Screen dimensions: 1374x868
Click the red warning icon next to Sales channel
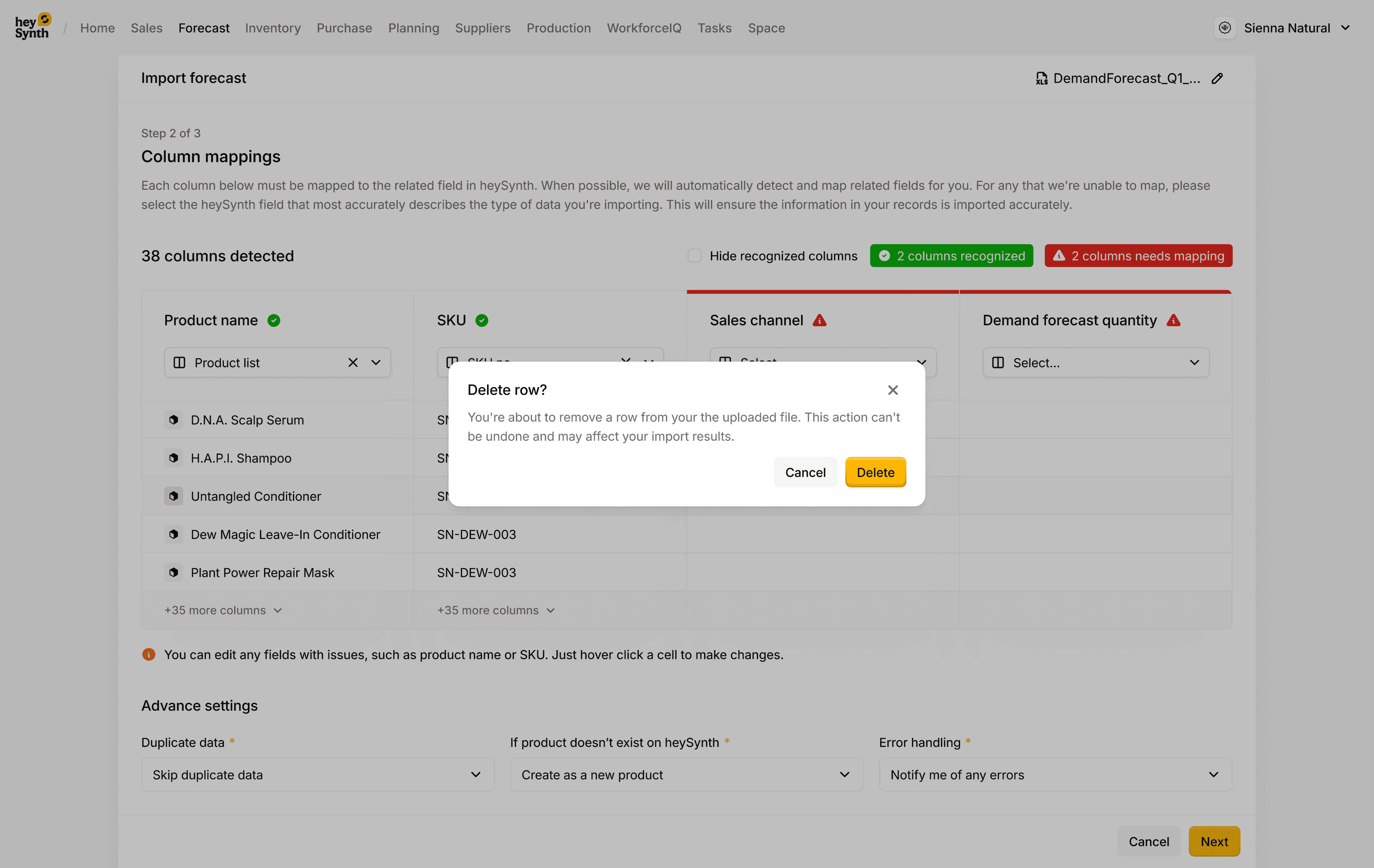click(x=819, y=320)
